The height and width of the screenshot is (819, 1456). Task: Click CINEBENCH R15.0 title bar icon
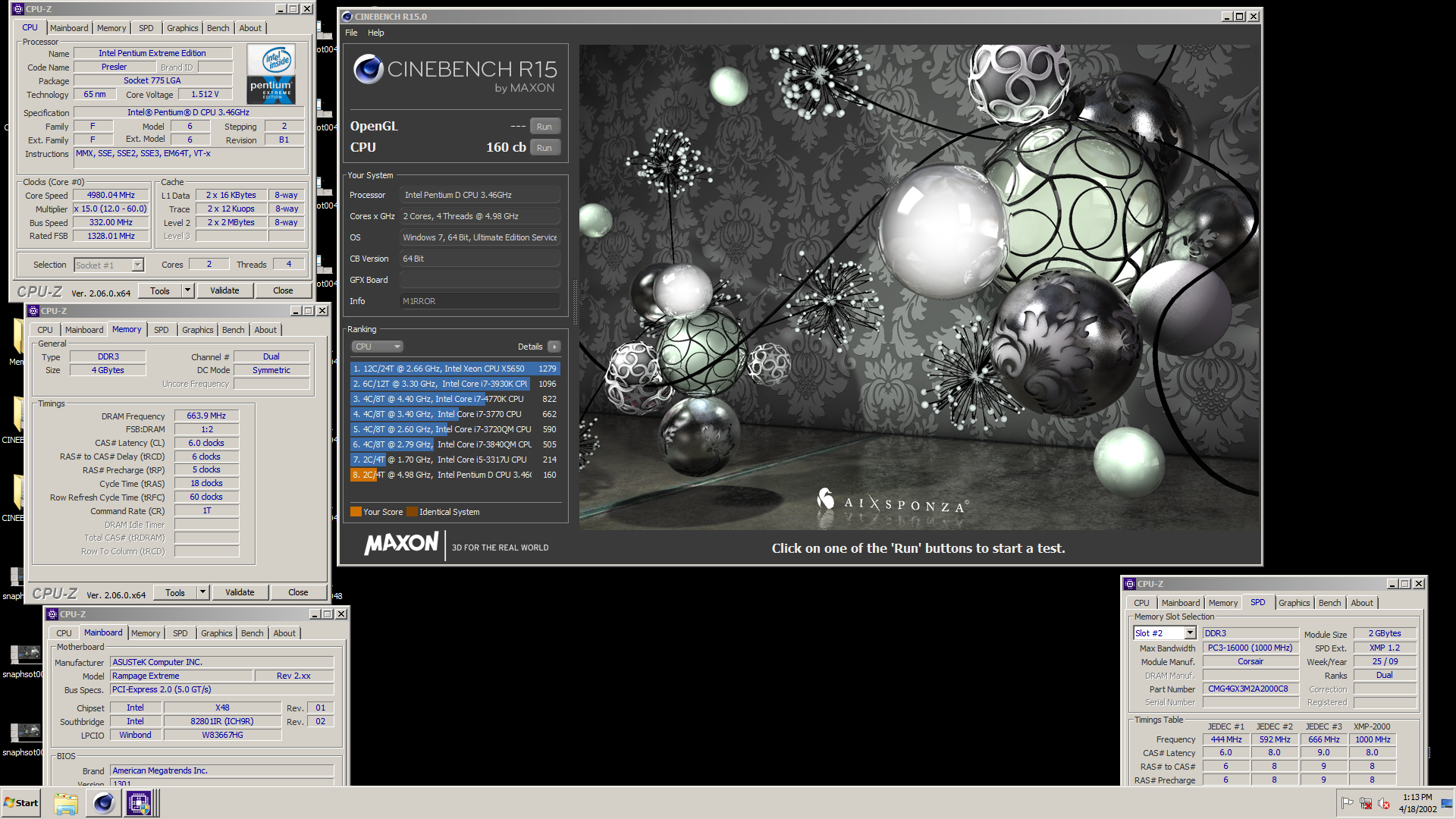pyautogui.click(x=347, y=17)
